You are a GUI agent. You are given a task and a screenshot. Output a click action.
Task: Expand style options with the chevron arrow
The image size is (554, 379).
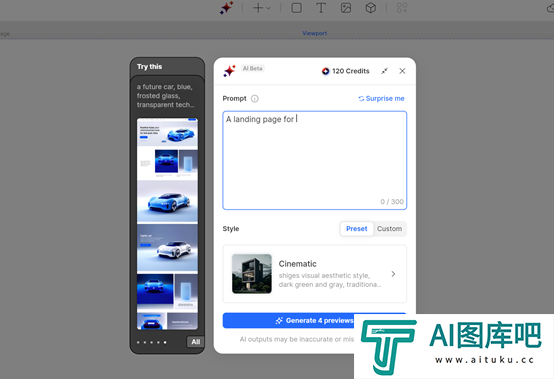pyautogui.click(x=393, y=274)
